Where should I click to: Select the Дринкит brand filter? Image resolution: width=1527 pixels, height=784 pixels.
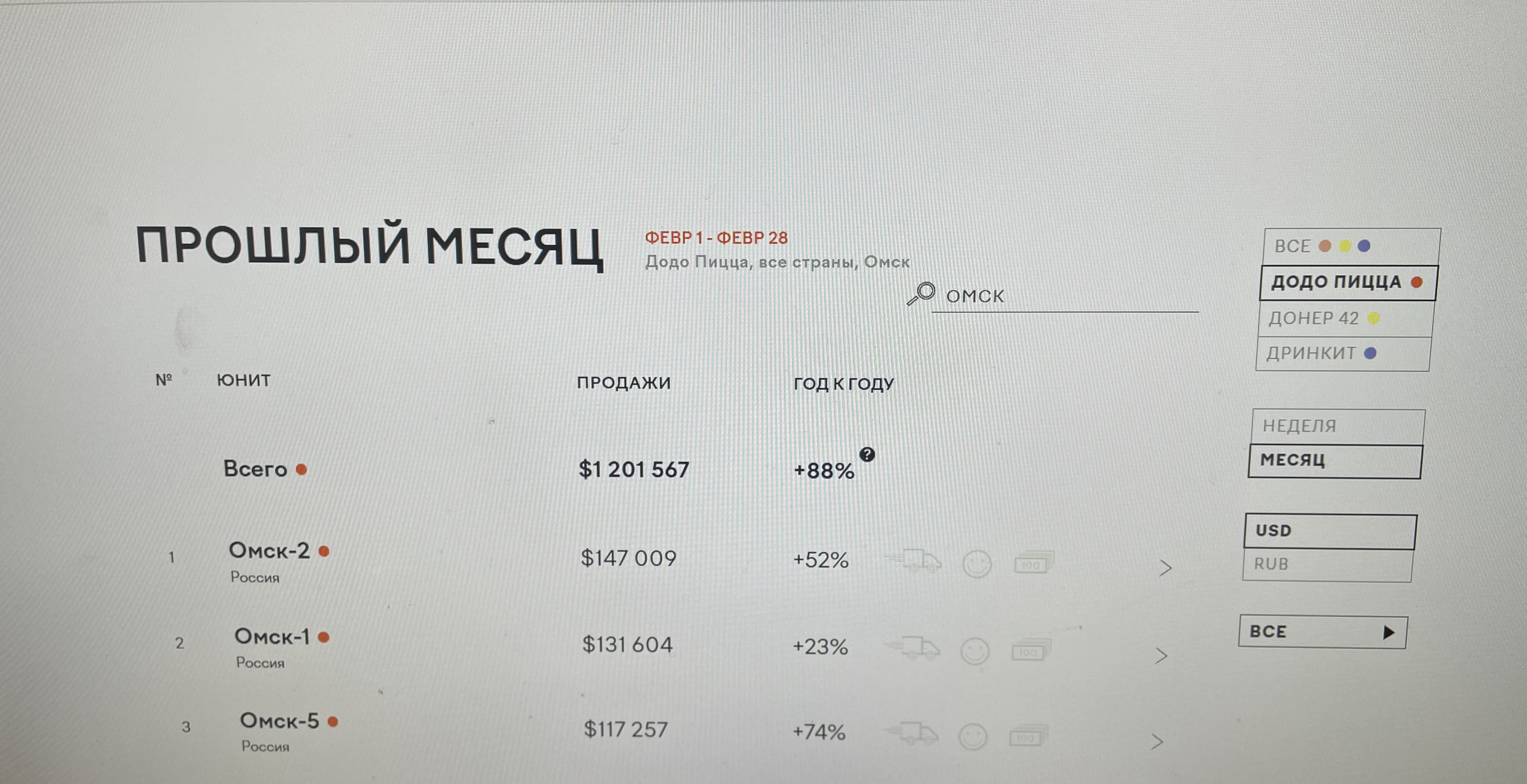point(1342,354)
